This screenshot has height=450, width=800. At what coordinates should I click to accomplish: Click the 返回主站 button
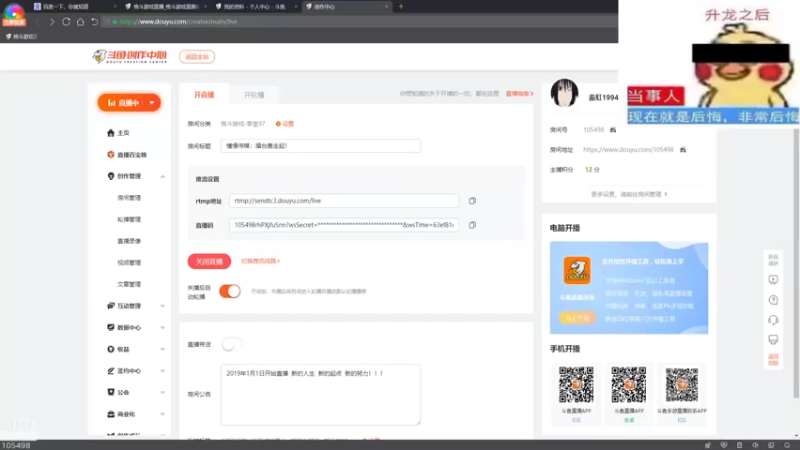tap(197, 57)
